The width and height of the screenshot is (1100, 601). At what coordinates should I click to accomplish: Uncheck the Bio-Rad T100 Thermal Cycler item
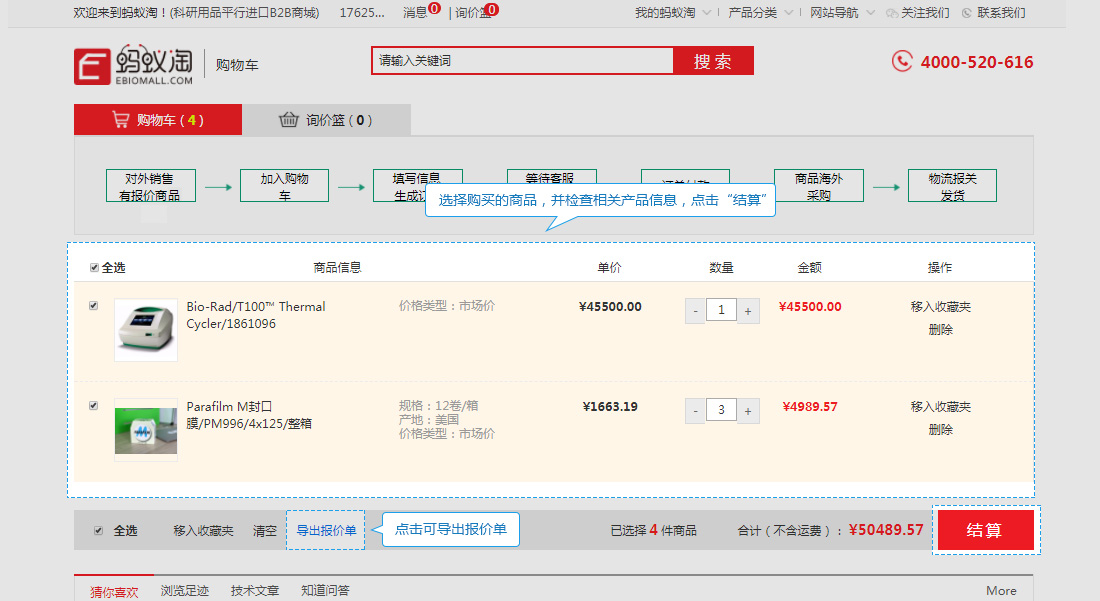(93, 306)
